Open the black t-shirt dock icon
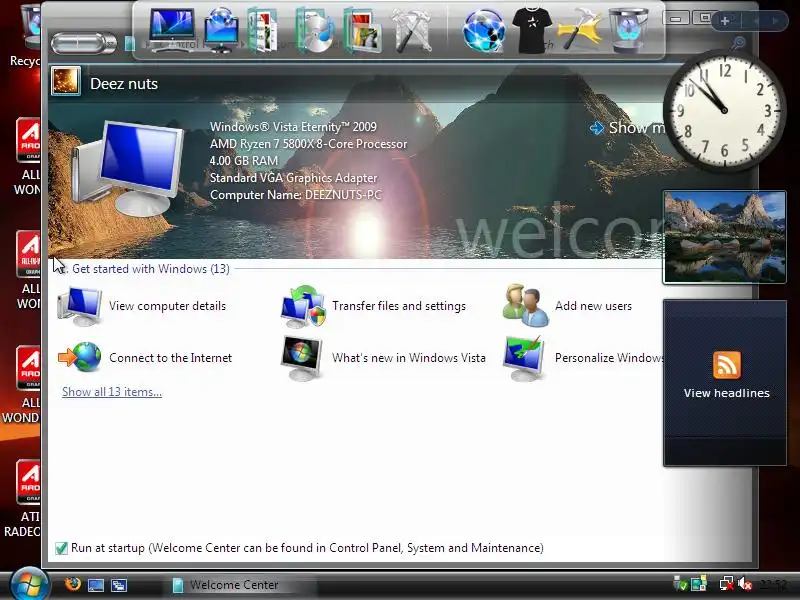The image size is (800, 600). [x=532, y=31]
